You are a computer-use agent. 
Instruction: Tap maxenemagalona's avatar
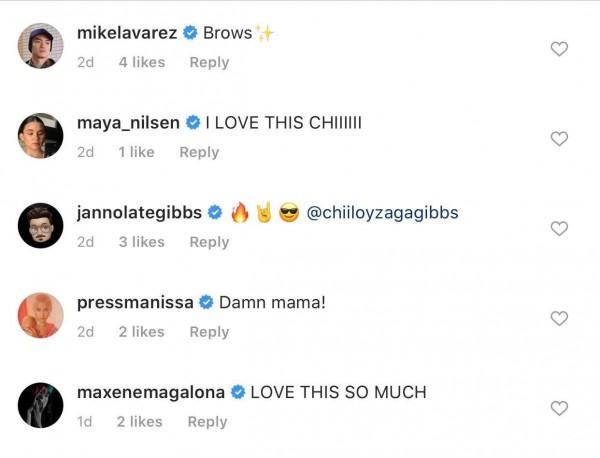click(41, 406)
